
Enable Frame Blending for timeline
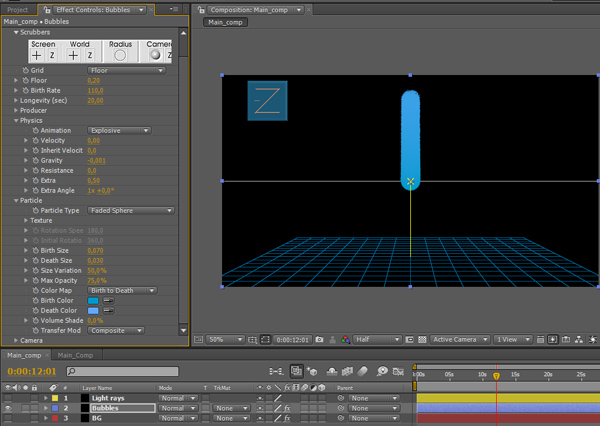[347, 371]
